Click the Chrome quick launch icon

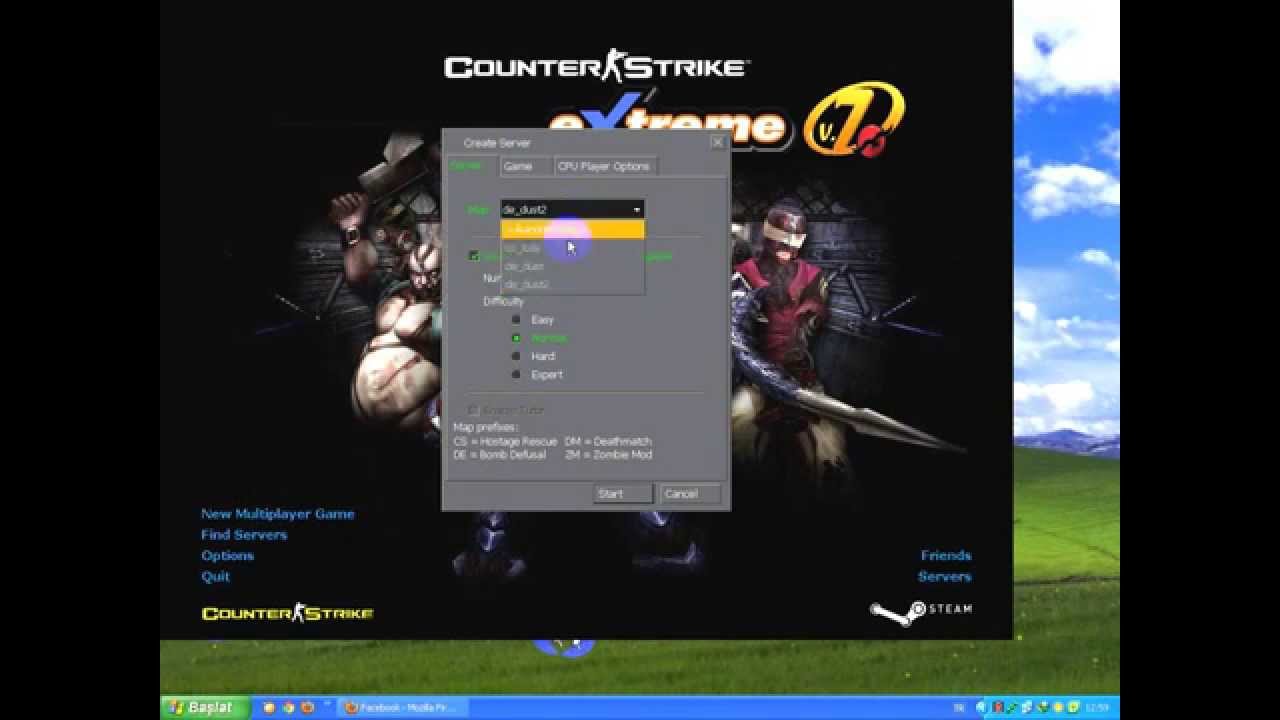point(287,708)
